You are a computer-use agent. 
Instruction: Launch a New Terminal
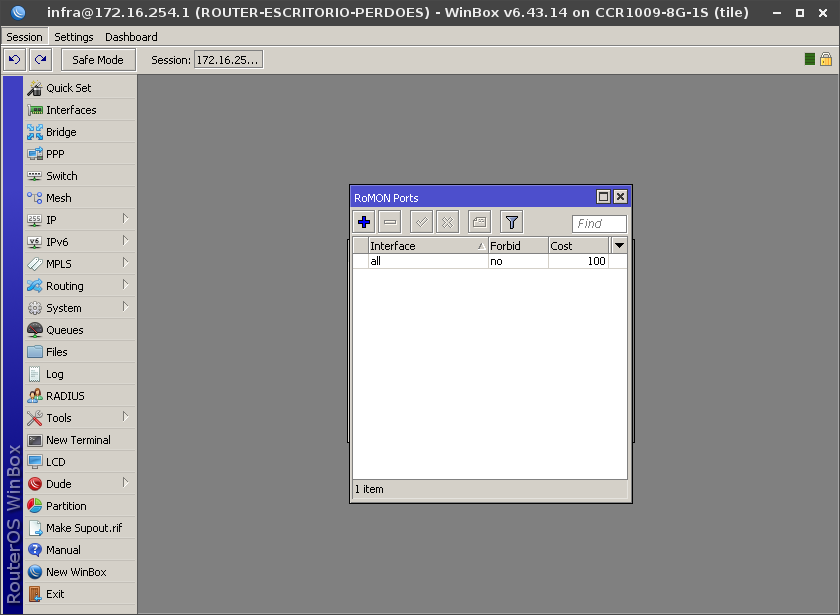tap(80, 440)
